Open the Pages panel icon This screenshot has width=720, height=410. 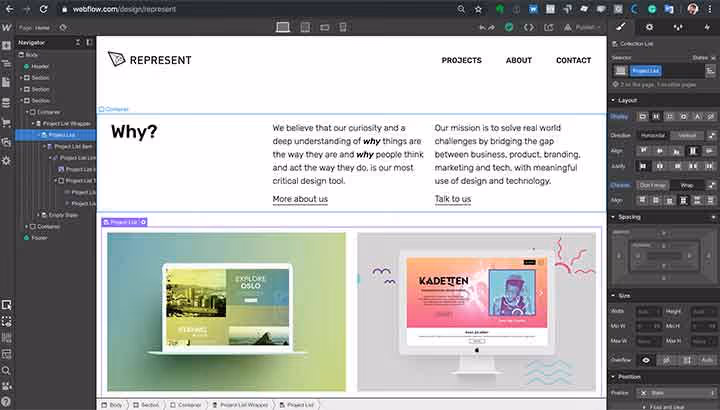click(x=6, y=83)
